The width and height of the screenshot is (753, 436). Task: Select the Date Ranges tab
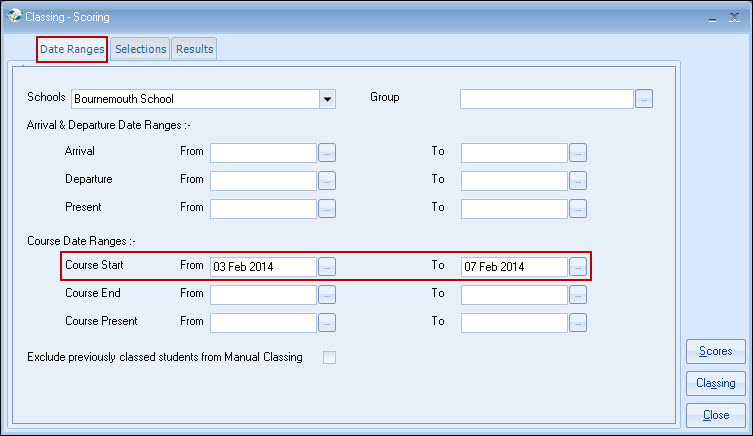(x=72, y=48)
